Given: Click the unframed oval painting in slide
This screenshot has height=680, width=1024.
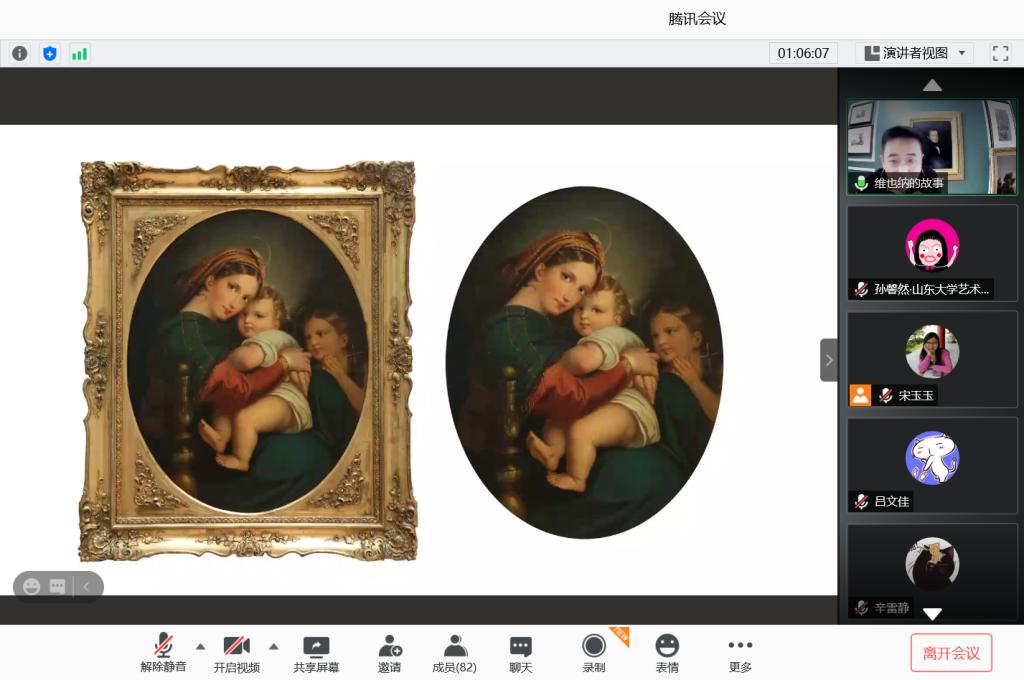Looking at the screenshot, I should 584,363.
